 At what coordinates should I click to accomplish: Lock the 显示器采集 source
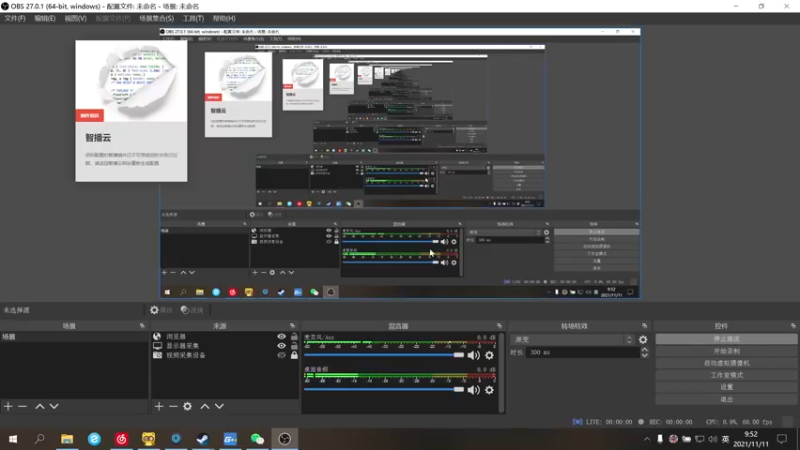(294, 345)
